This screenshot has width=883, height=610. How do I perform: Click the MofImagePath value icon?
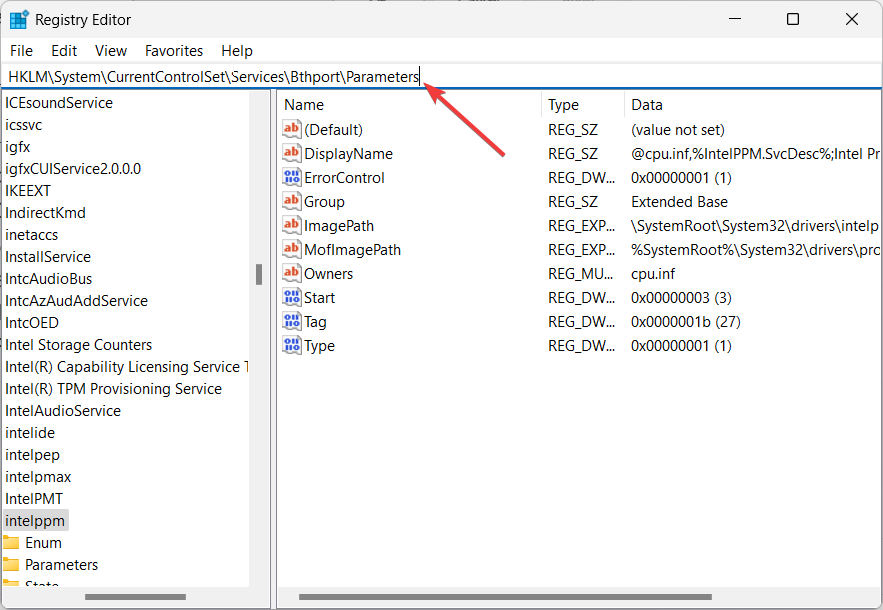pos(291,249)
